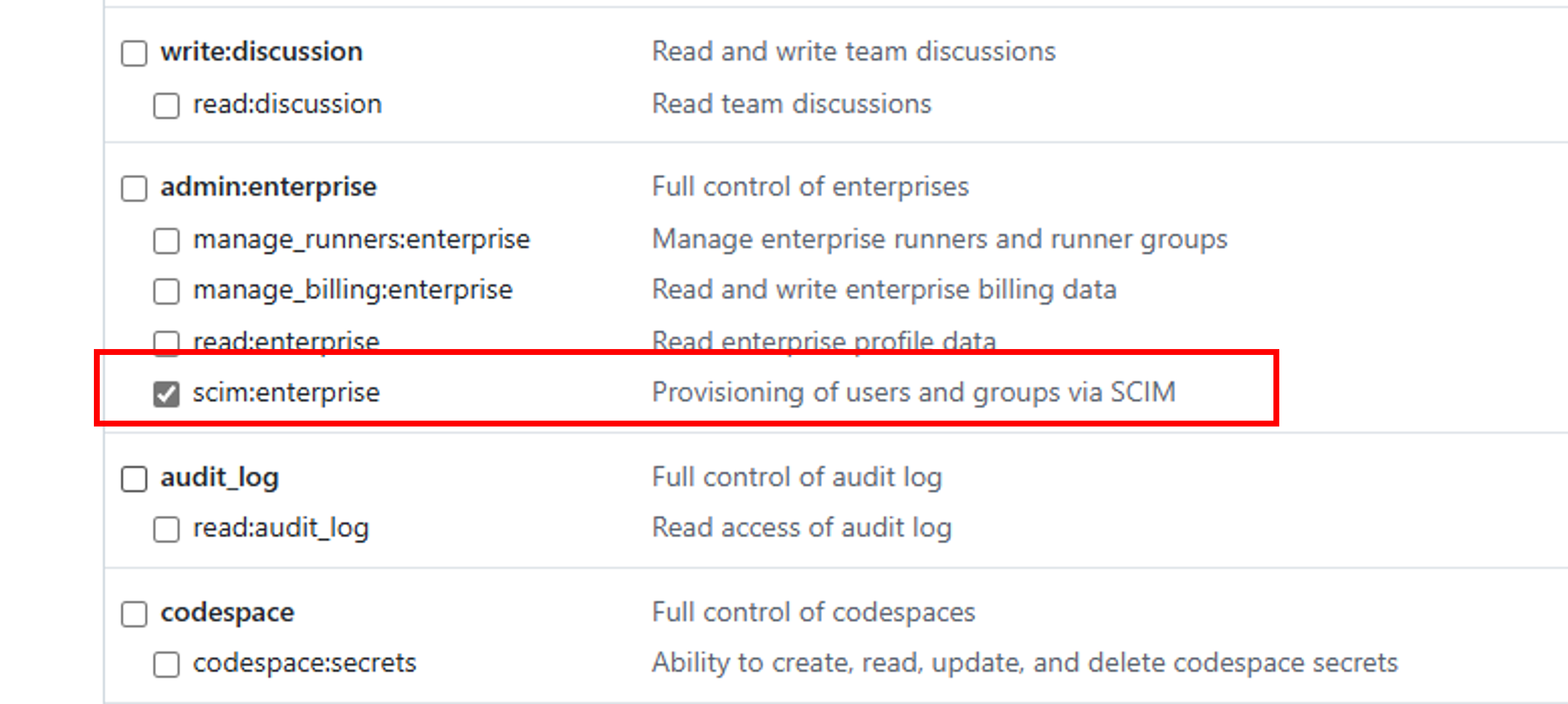Click the codespace:secrets label text
This screenshot has width=1568, height=704.
(305, 662)
